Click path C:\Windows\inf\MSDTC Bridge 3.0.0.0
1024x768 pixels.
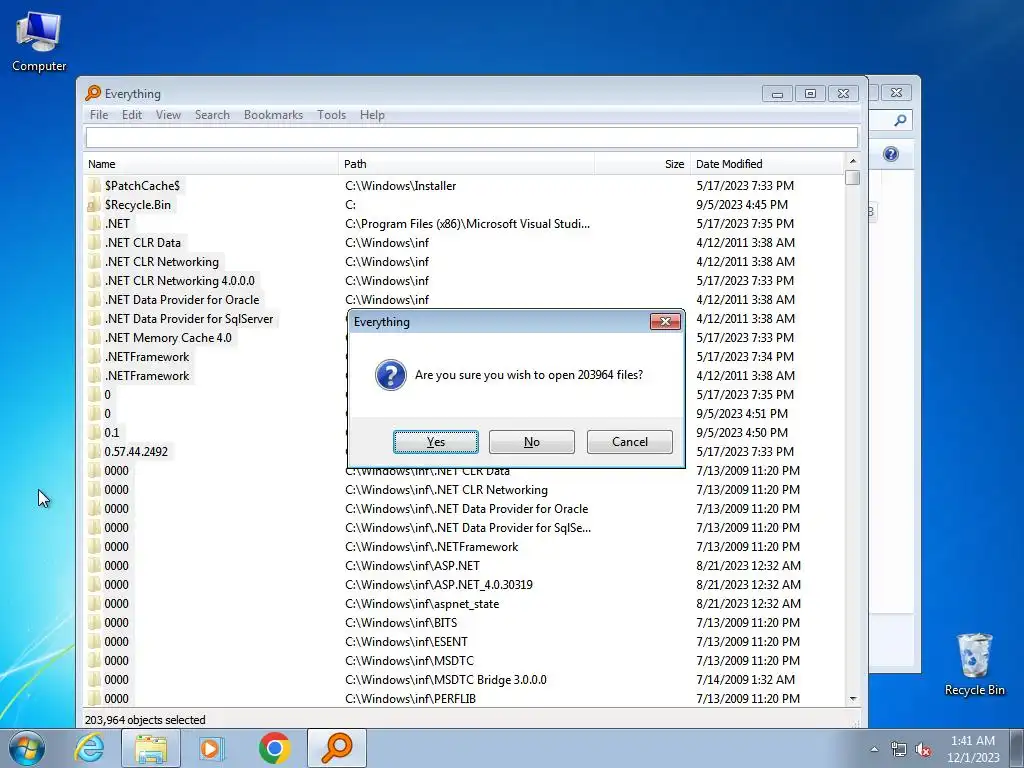coord(445,680)
